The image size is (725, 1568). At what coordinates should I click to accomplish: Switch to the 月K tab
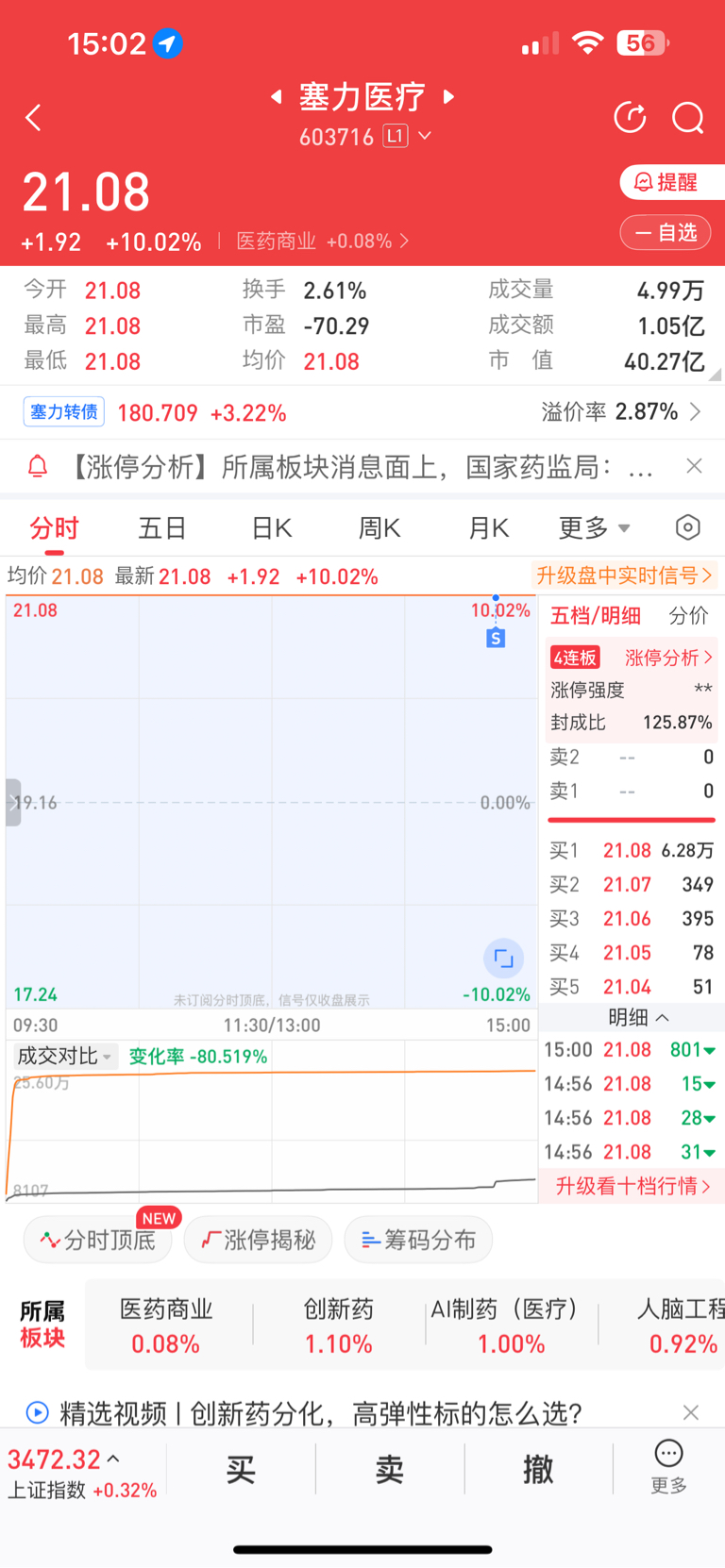(x=488, y=528)
